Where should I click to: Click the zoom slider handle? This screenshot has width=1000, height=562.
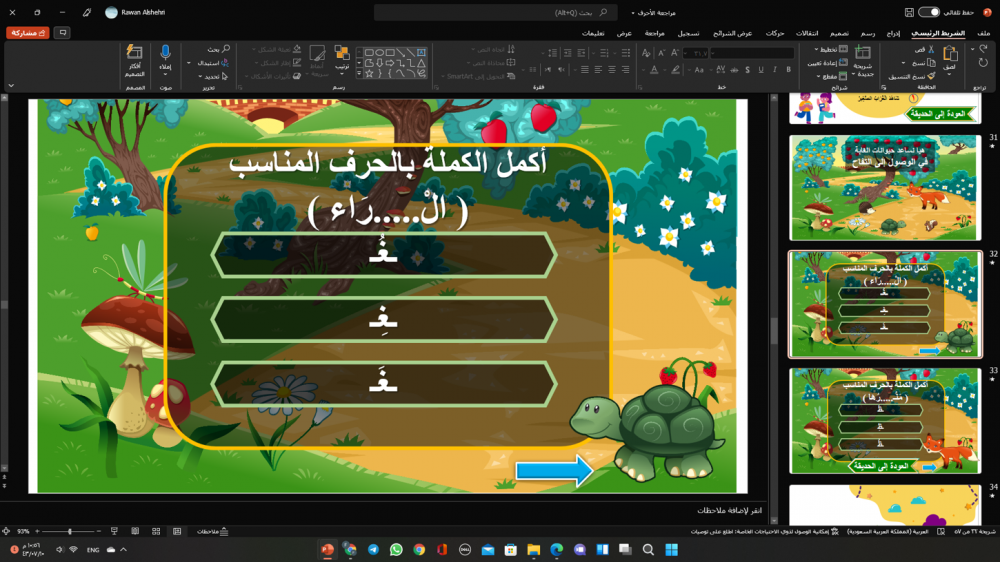[x=70, y=531]
